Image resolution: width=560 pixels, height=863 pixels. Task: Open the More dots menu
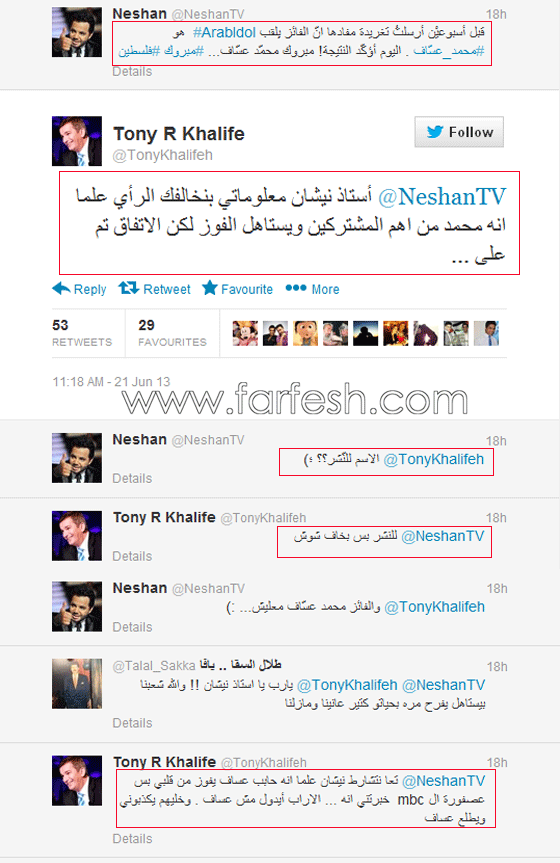[296, 287]
